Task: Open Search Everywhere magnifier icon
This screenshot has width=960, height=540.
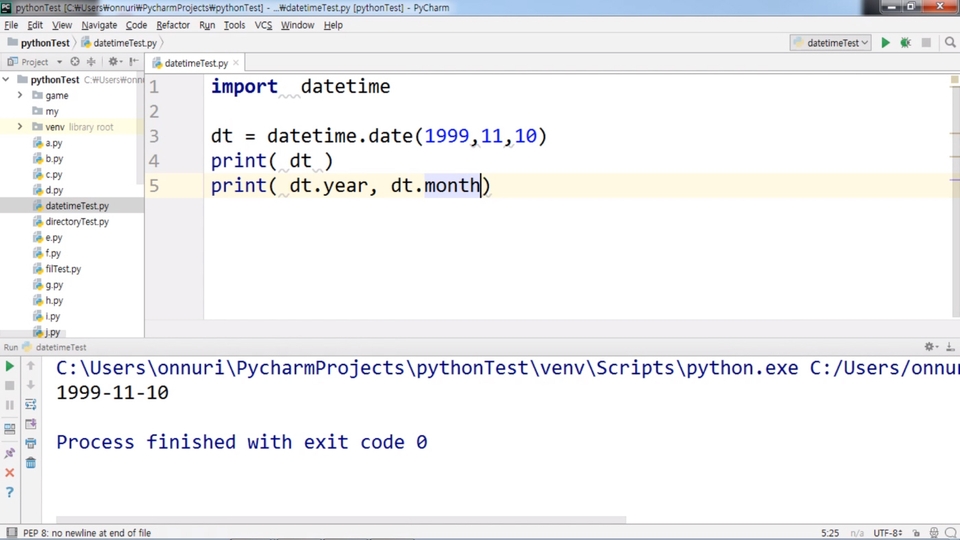Action: coord(950,43)
